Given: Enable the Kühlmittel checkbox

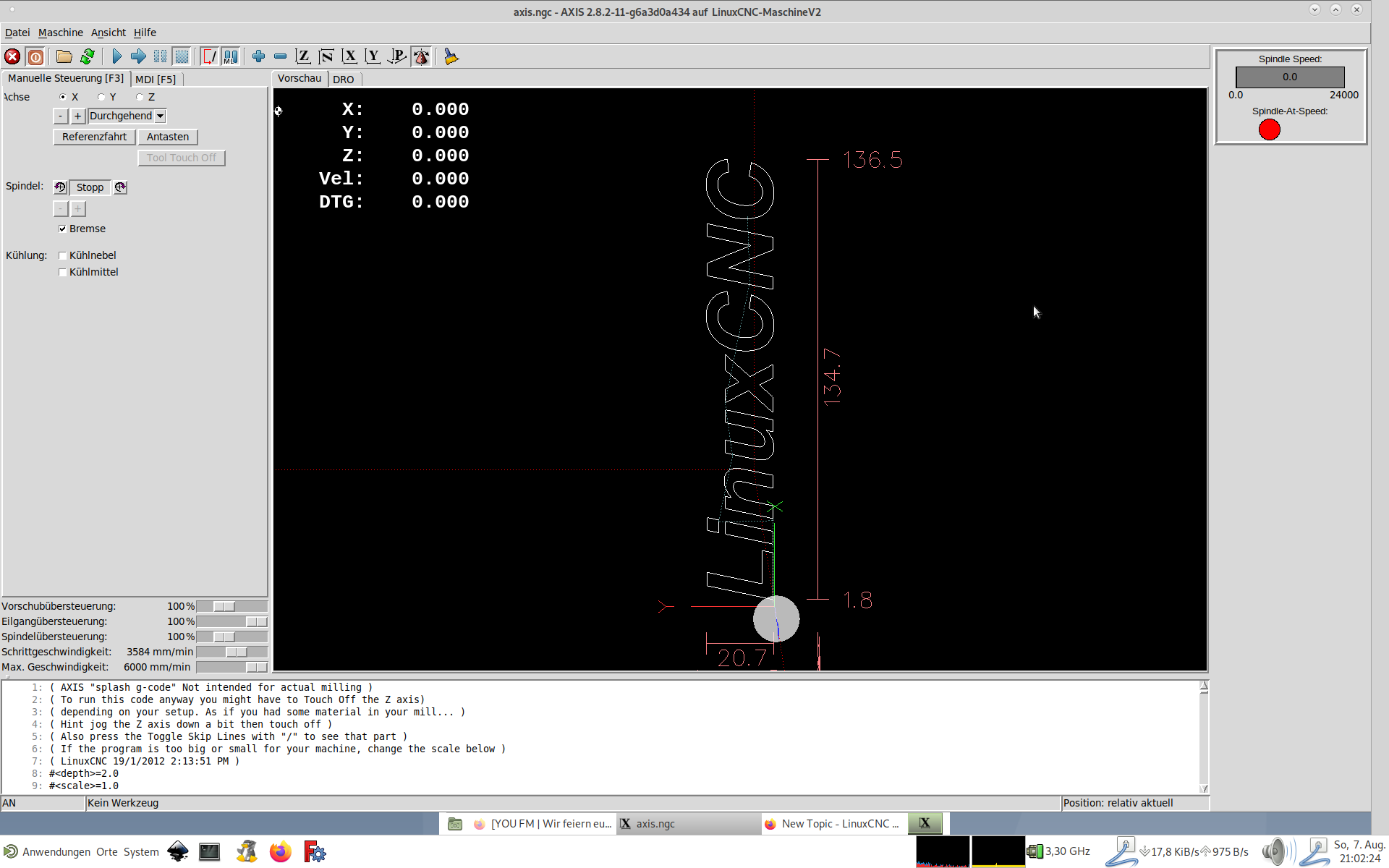Looking at the screenshot, I should (x=63, y=272).
